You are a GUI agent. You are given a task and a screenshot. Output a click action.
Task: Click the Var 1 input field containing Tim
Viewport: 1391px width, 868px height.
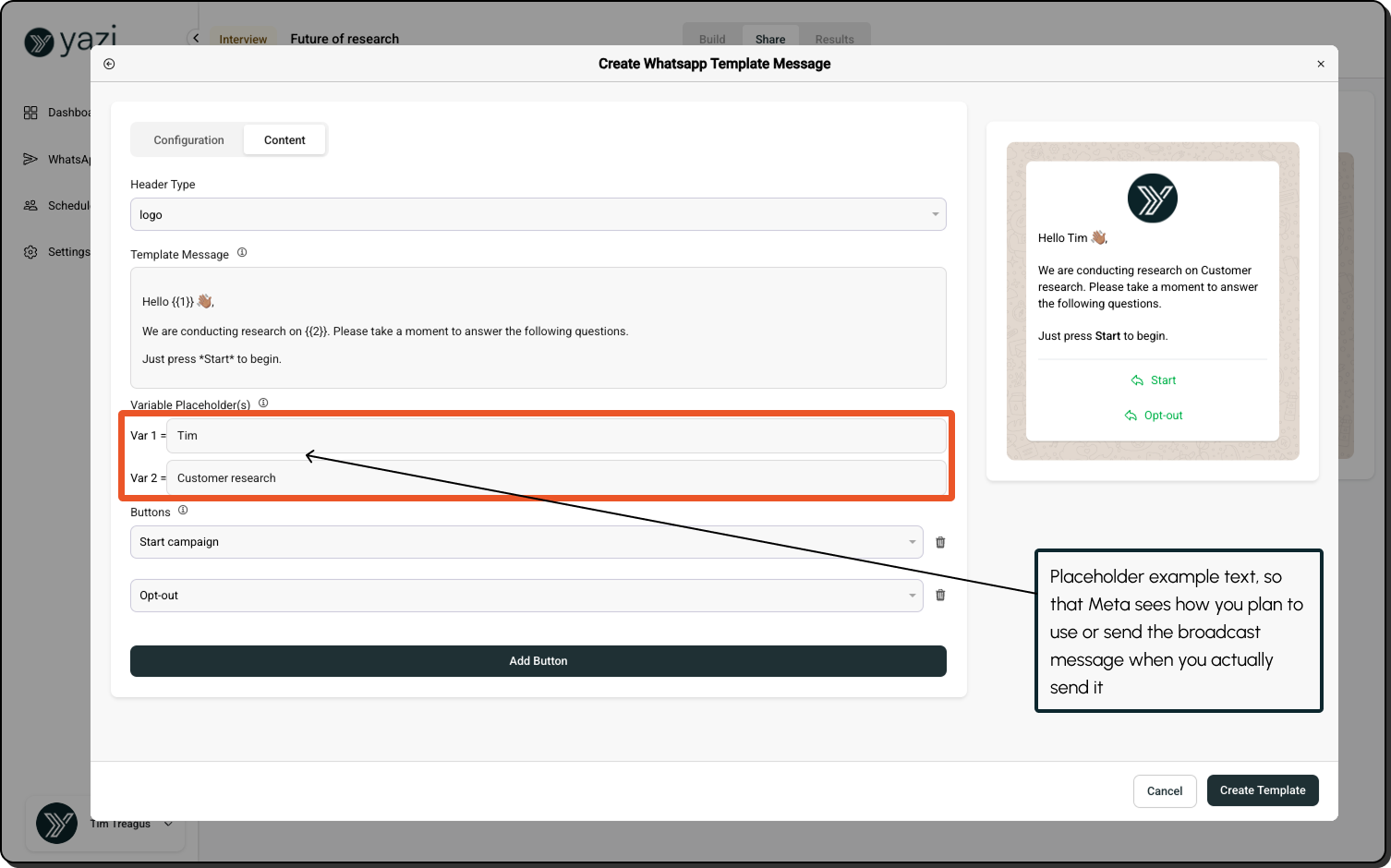click(x=555, y=436)
